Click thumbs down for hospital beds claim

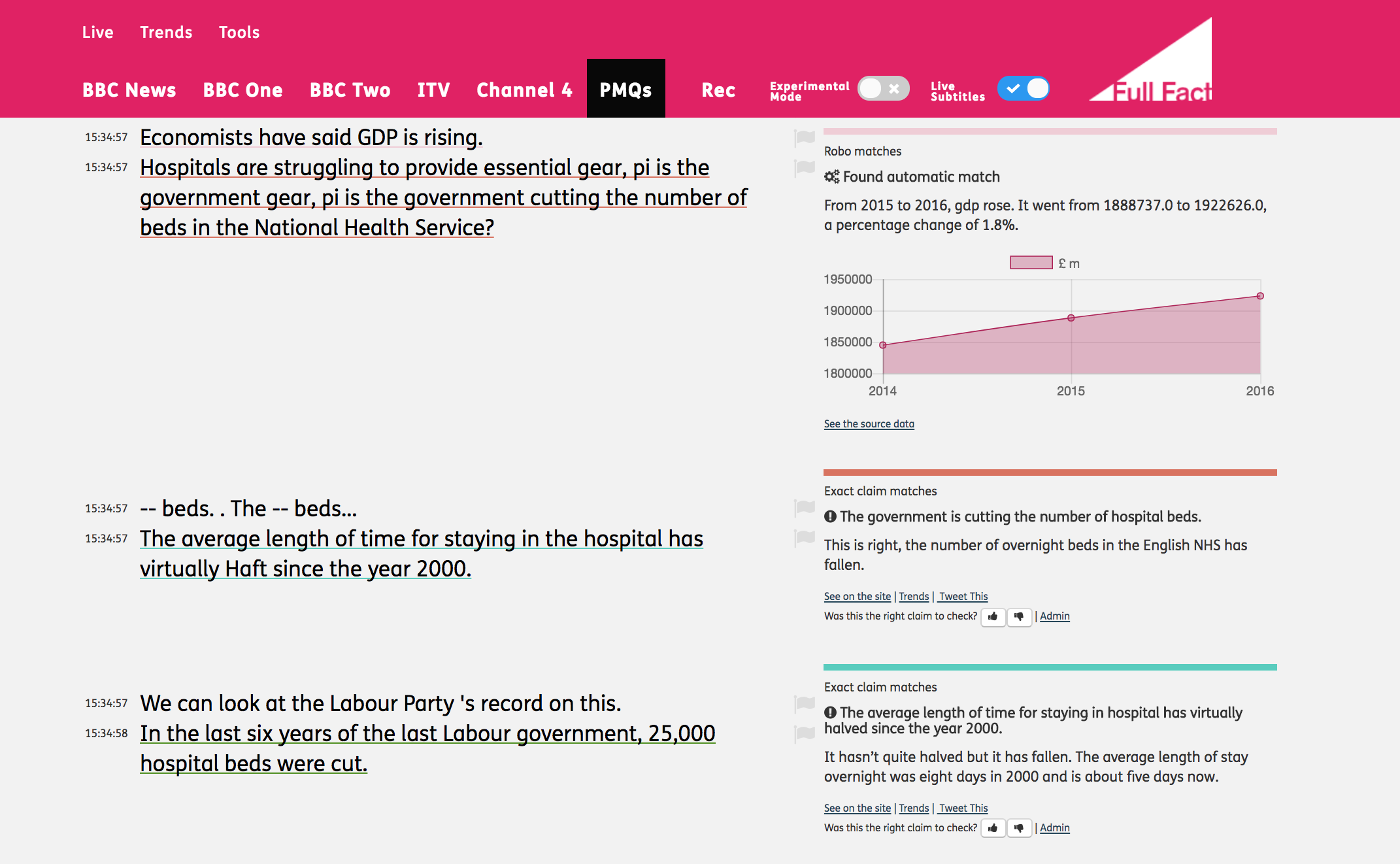[x=1019, y=616]
